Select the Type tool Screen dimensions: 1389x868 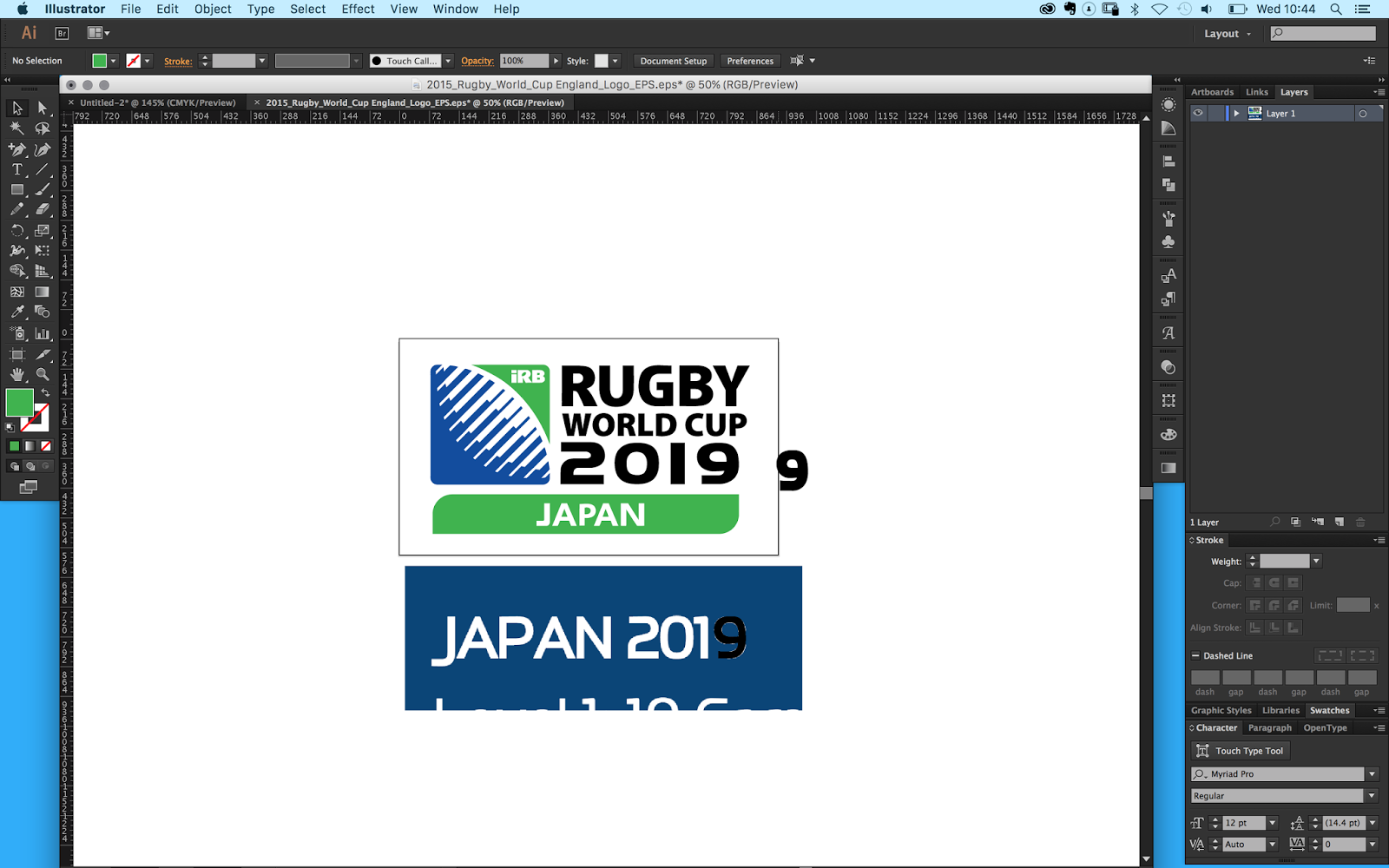(x=16, y=169)
